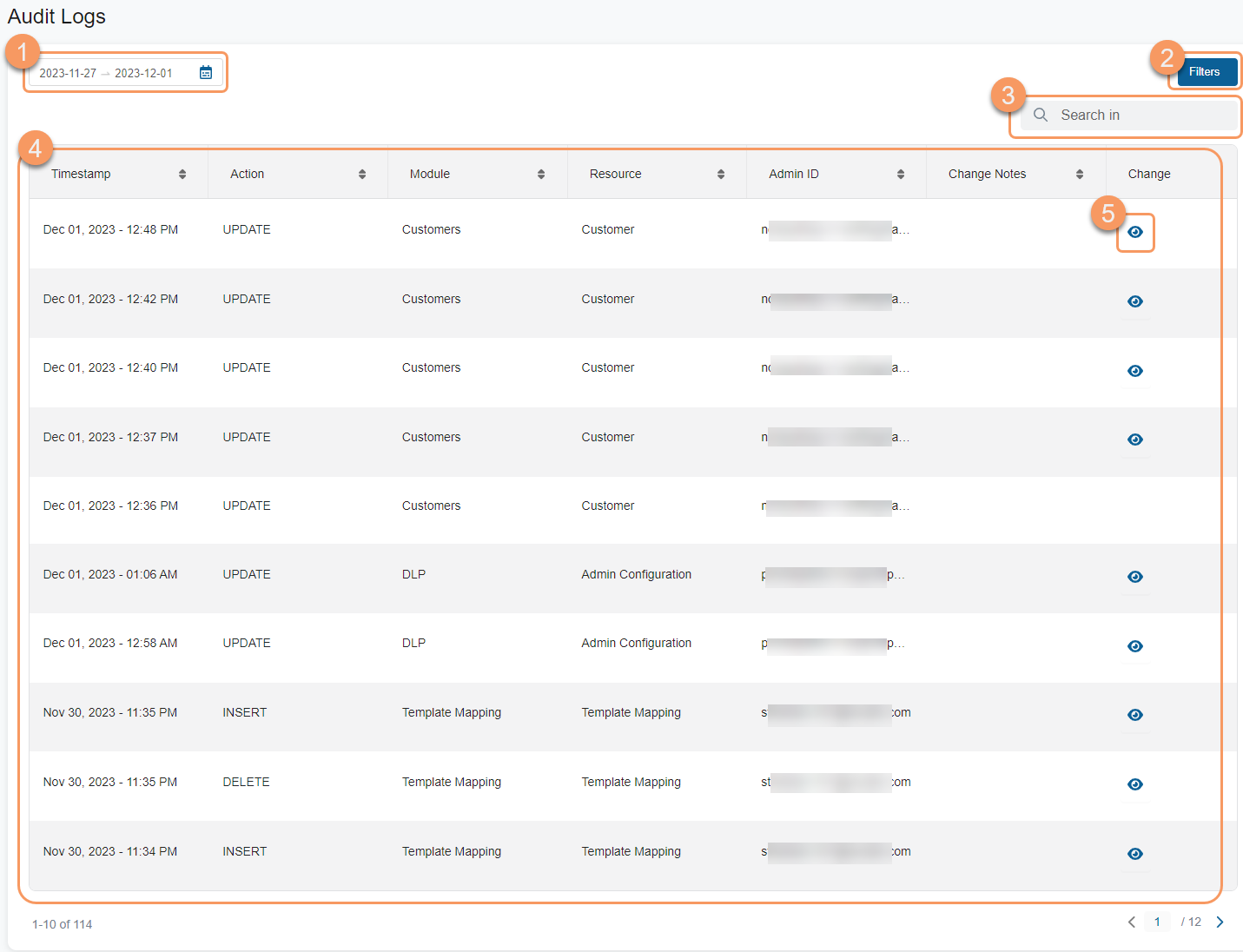
Task: View change details for 12:48 PM update
Action: [x=1134, y=232]
